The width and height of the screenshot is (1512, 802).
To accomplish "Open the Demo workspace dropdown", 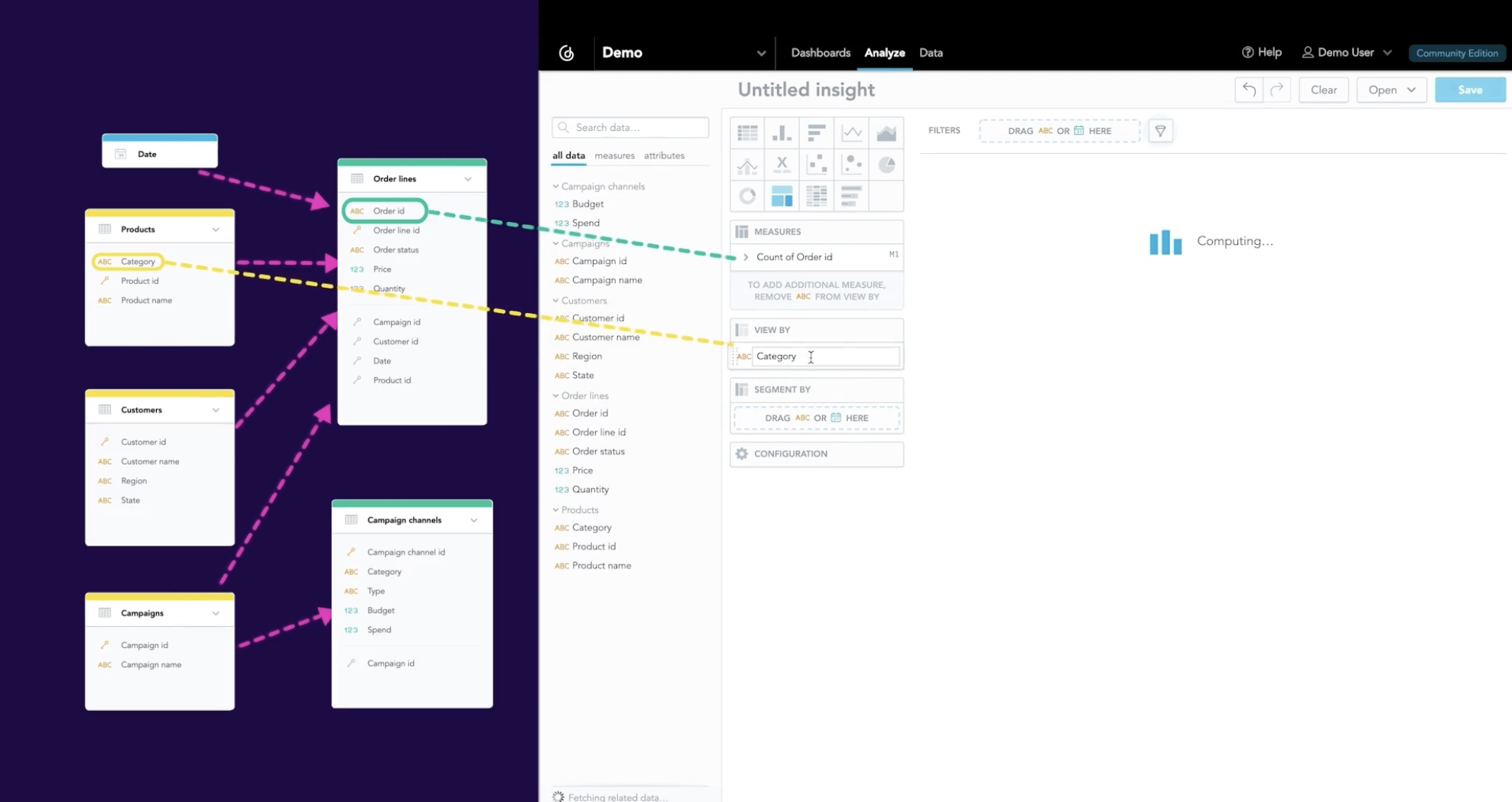I will coord(760,53).
